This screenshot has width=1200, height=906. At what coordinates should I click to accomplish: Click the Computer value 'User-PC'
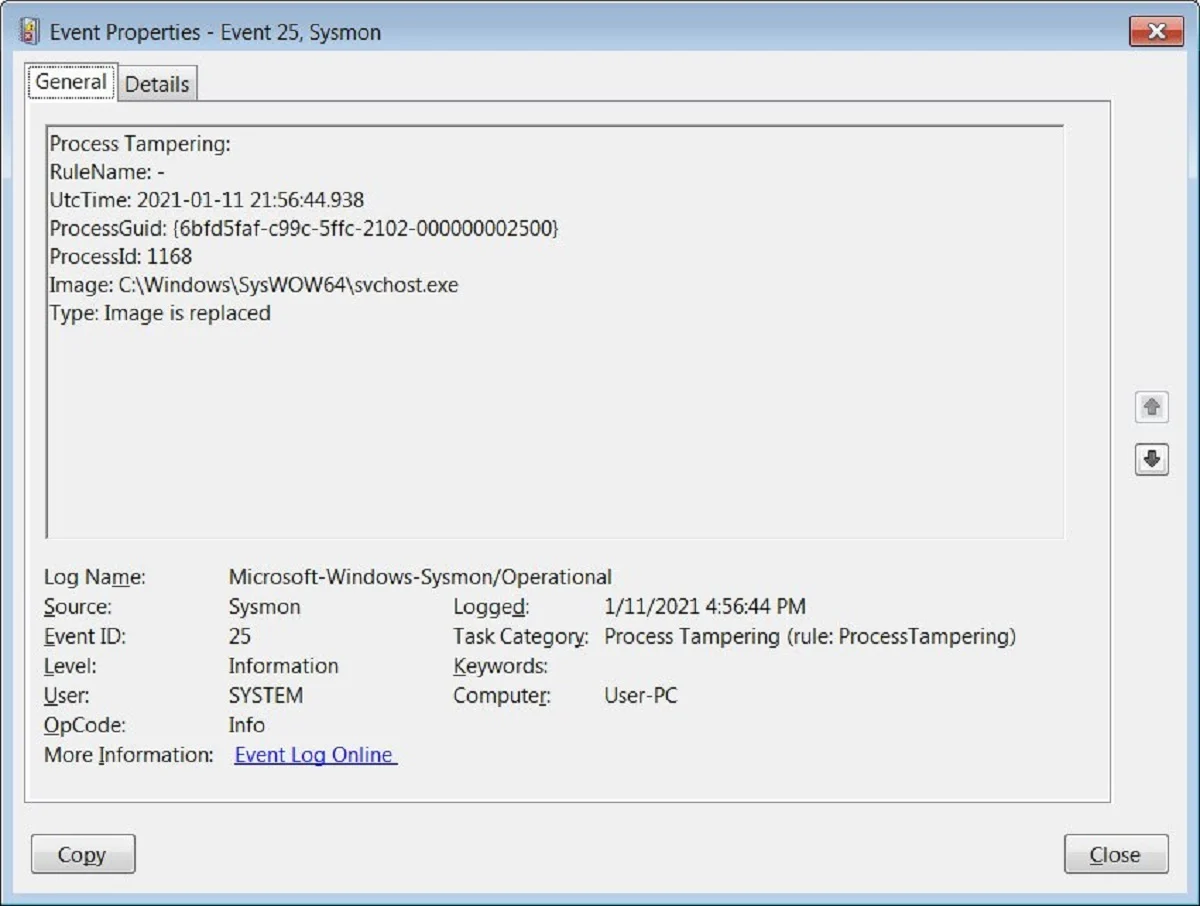(641, 695)
